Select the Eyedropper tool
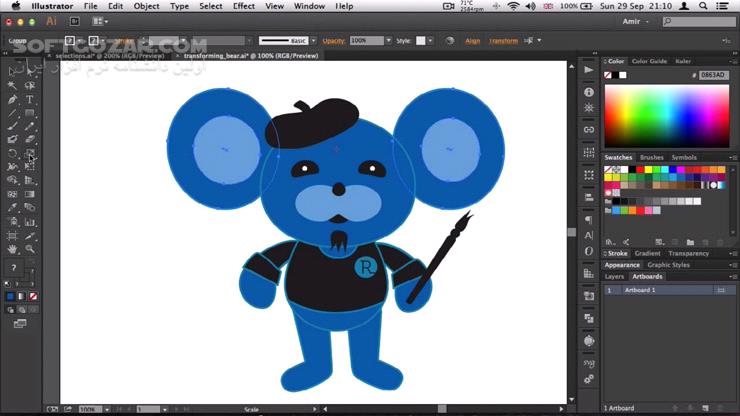This screenshot has width=740, height=416. tap(12, 208)
